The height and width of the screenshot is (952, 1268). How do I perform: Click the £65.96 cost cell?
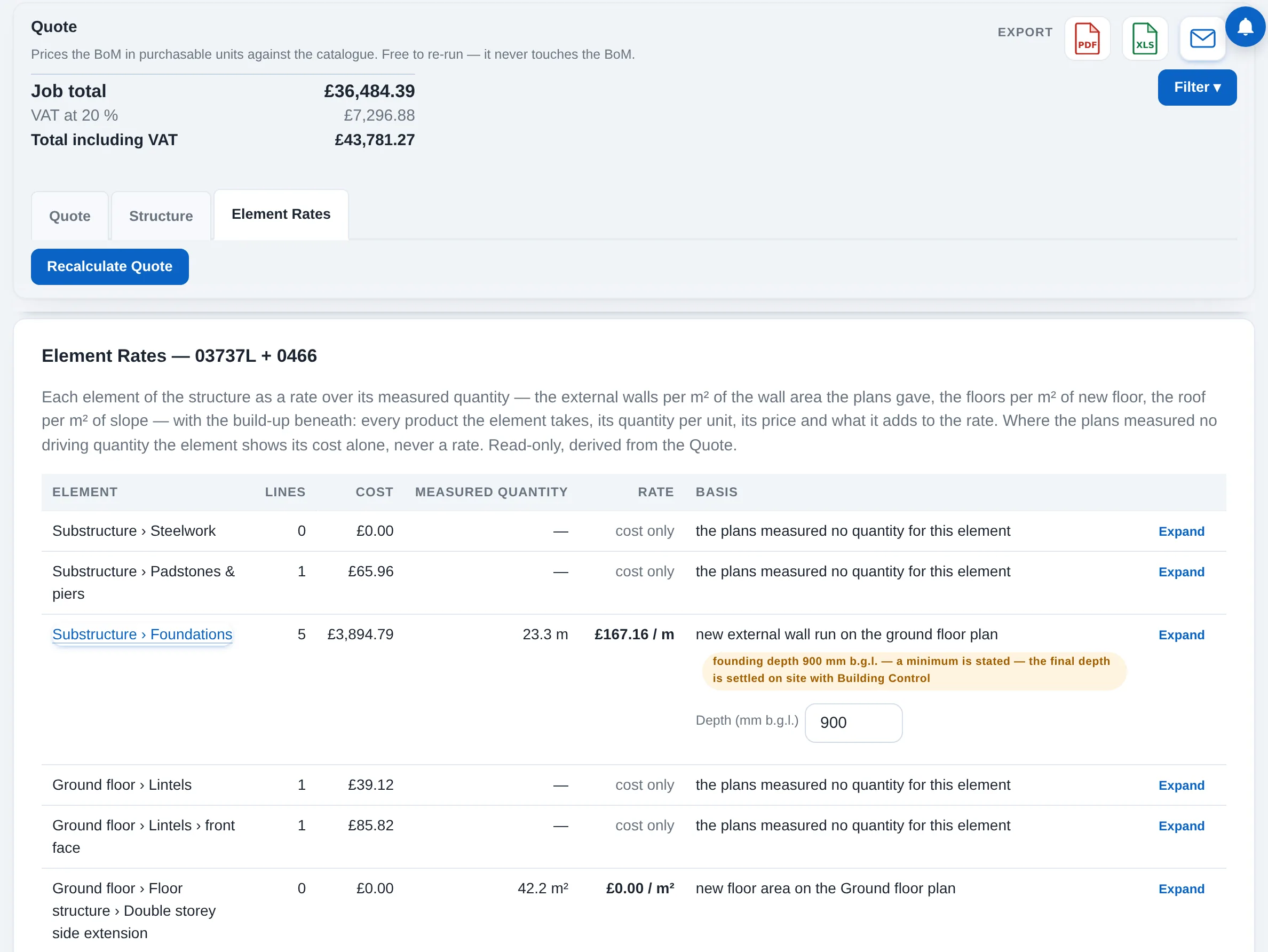click(x=370, y=572)
